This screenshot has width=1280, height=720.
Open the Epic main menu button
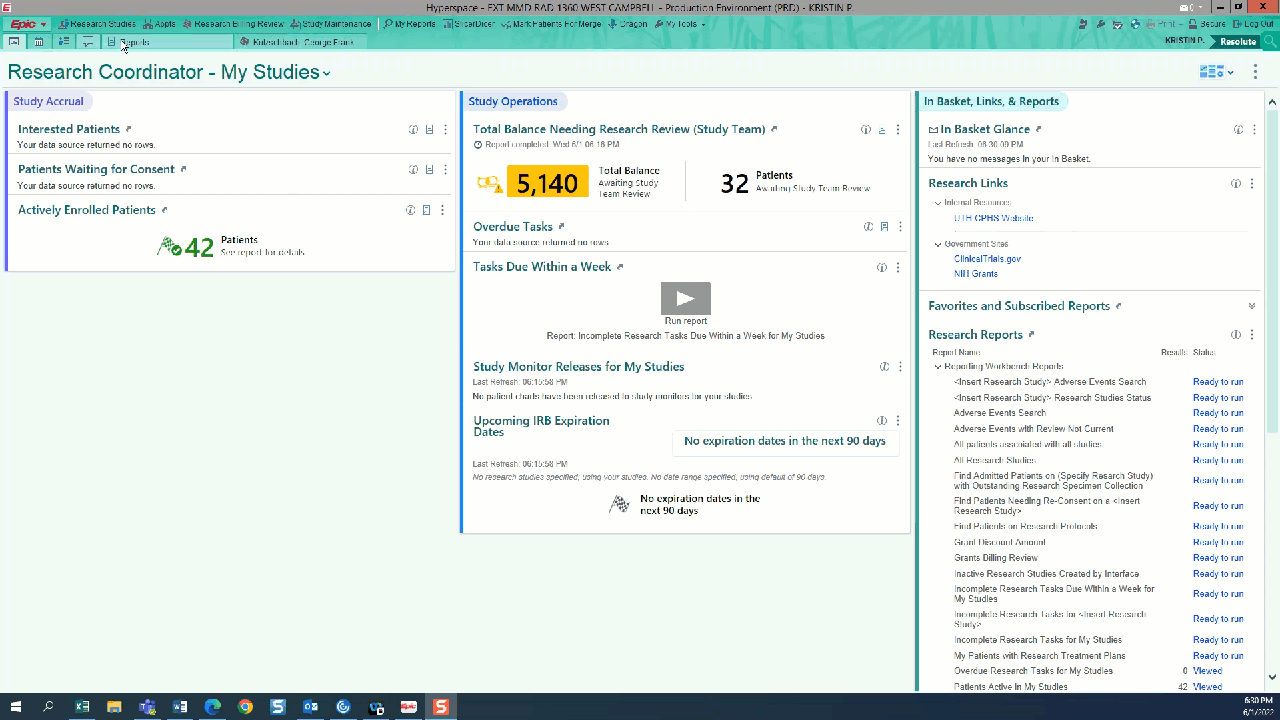coord(28,24)
